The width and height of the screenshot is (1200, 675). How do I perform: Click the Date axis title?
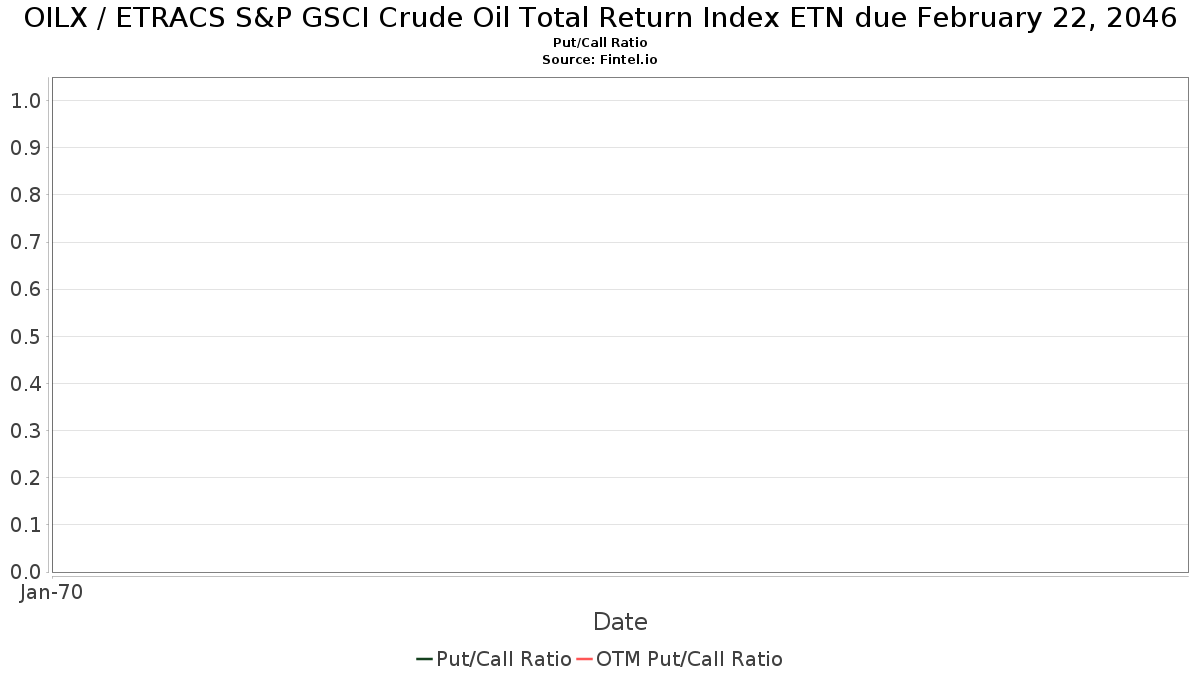pos(620,622)
